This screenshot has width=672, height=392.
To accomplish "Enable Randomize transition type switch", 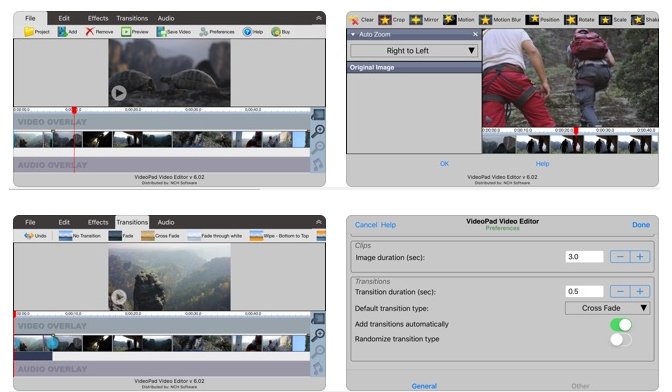I will point(621,340).
